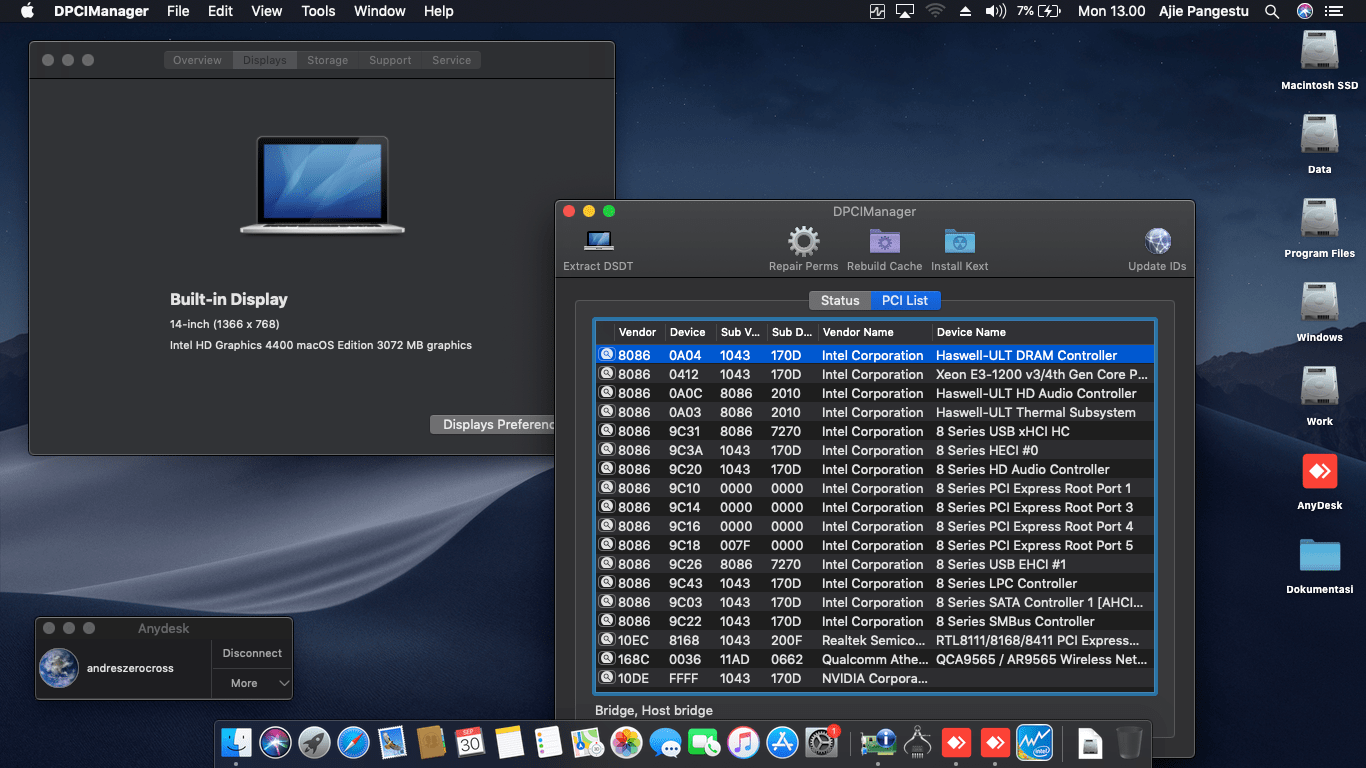Image resolution: width=1366 pixels, height=768 pixels.
Task: Click Disconnect in Anydesk panel
Action: 252,653
